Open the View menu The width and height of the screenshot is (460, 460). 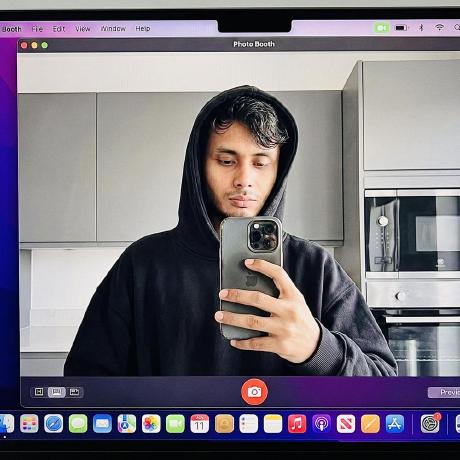click(82, 29)
